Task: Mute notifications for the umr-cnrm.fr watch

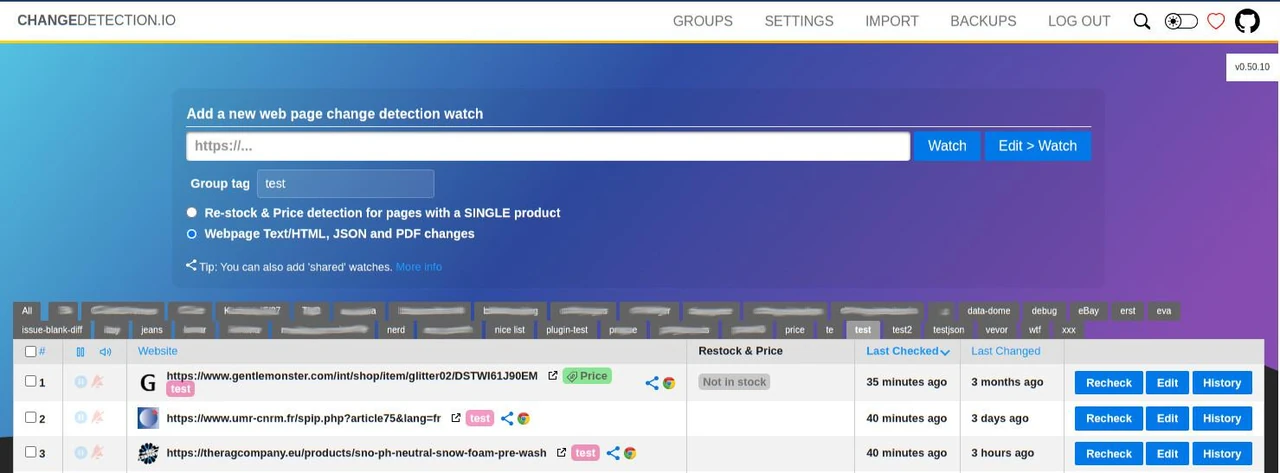Action: [x=98, y=417]
